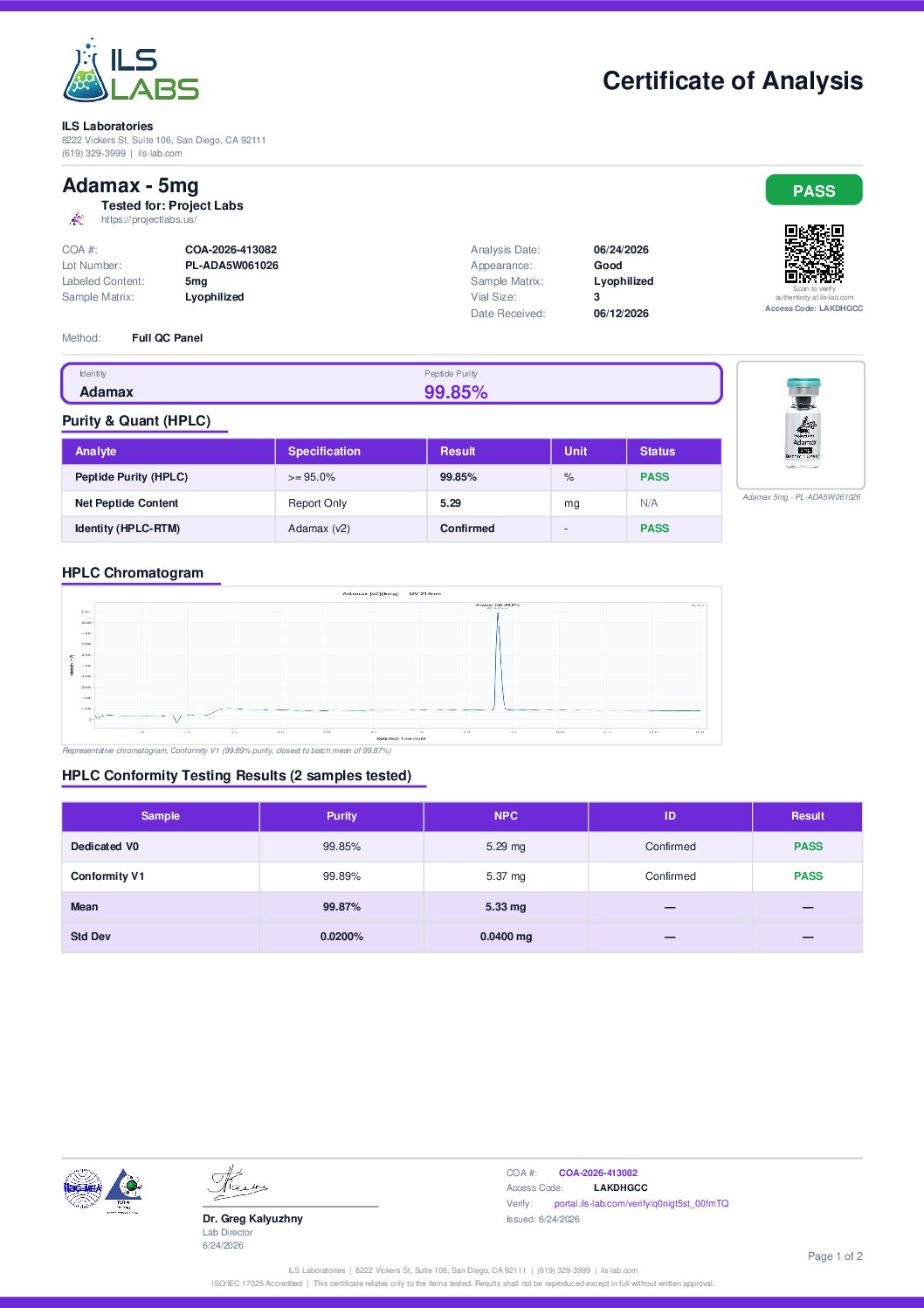Viewport: 924px width, 1308px height.
Task: Select the 99.89% purity cell
Action: tap(341, 876)
